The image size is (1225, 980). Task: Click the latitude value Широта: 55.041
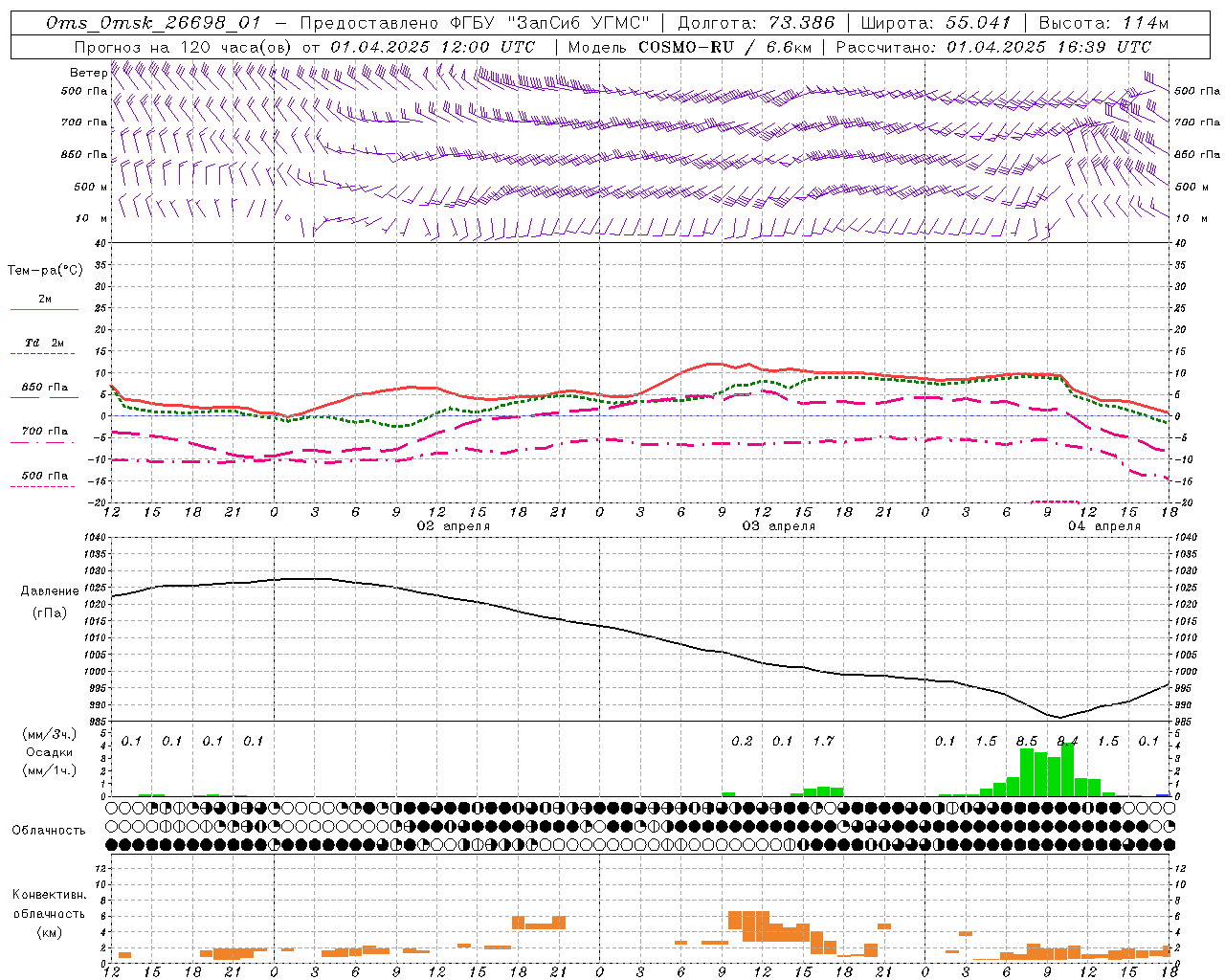click(936, 23)
